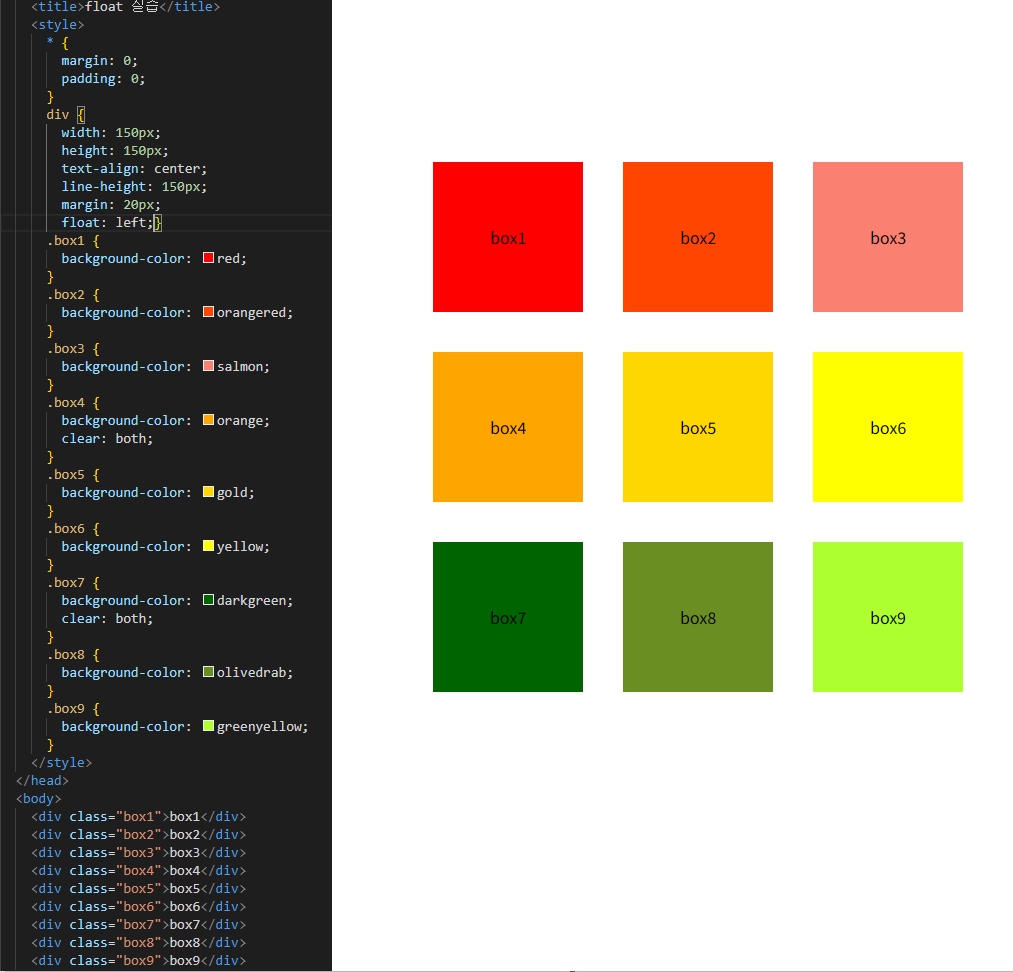This screenshot has height=972, width=1013.
Task: Click the orange color square in .box4 rule
Action: [x=208, y=420]
